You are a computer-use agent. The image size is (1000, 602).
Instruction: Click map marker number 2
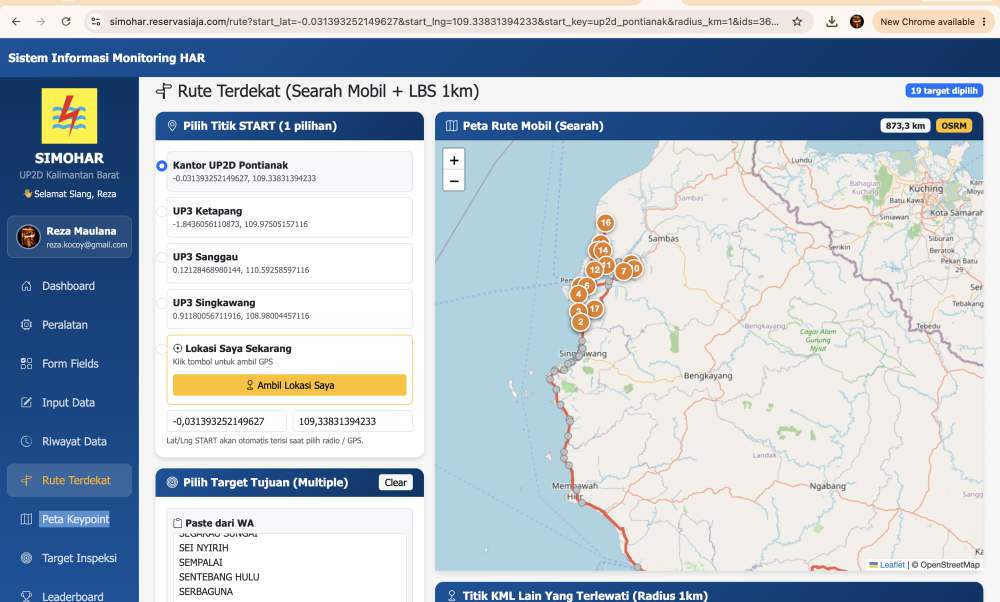click(x=580, y=322)
